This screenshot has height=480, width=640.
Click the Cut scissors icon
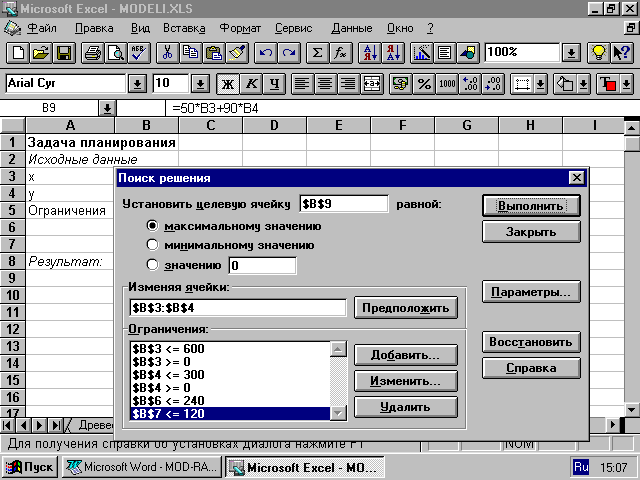167,53
